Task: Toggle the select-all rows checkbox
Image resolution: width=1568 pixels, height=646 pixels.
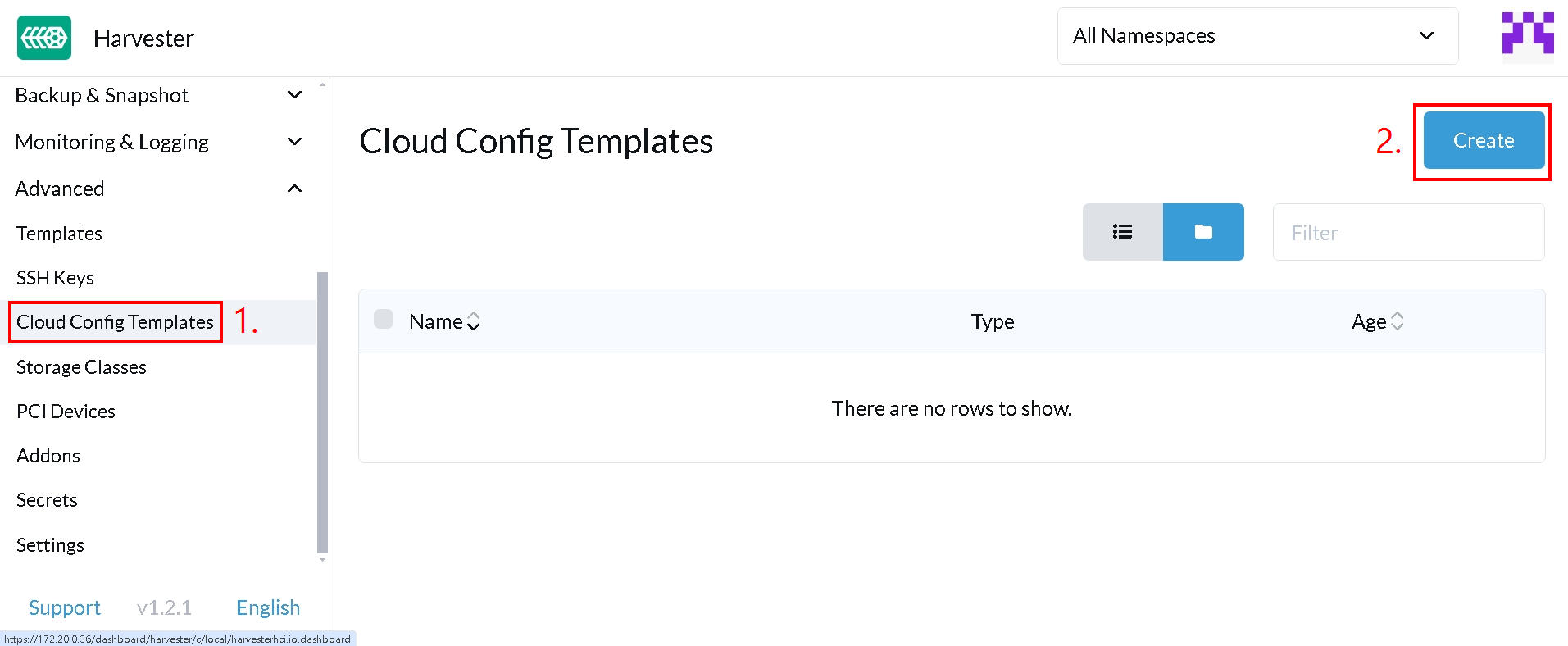Action: 384,319
